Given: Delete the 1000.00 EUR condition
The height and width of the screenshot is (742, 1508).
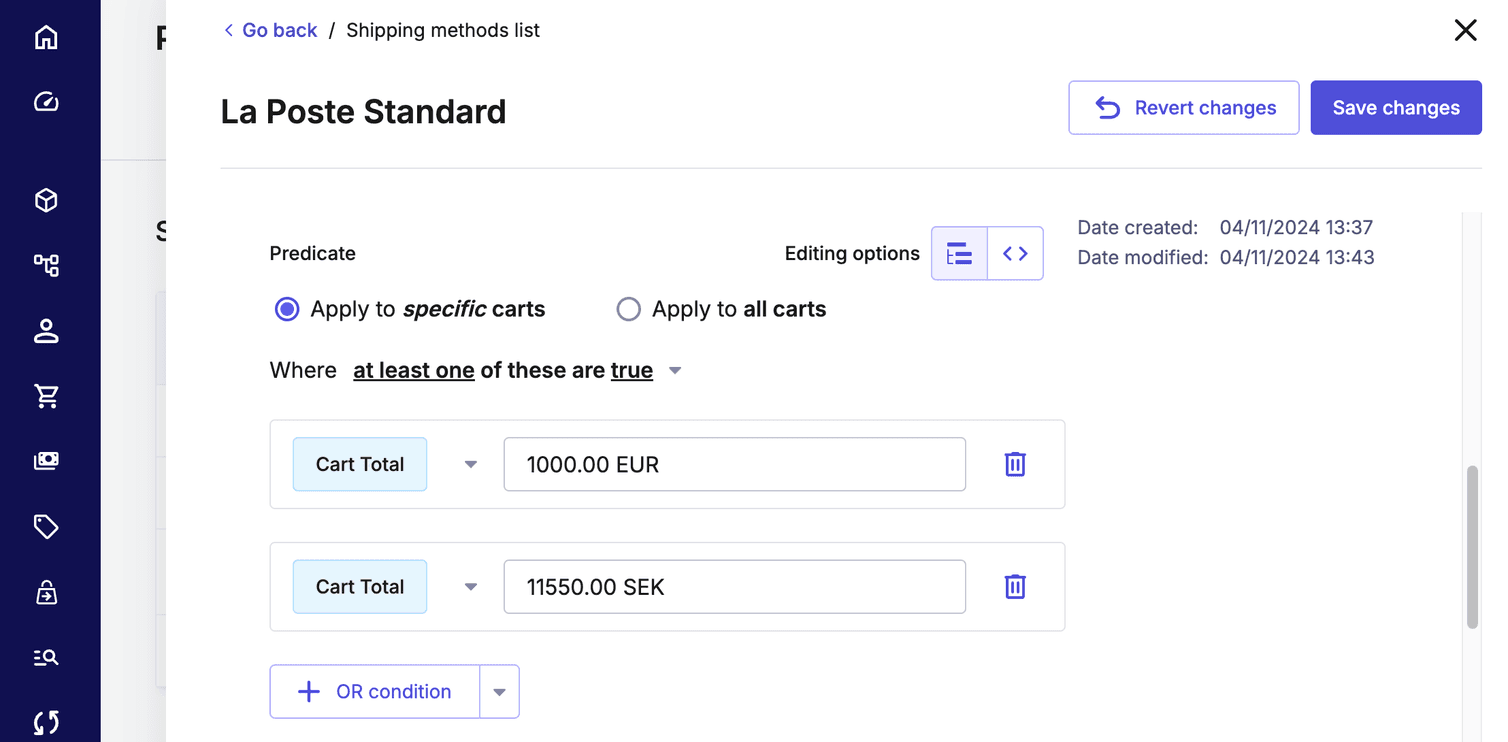Looking at the screenshot, I should [x=1014, y=464].
